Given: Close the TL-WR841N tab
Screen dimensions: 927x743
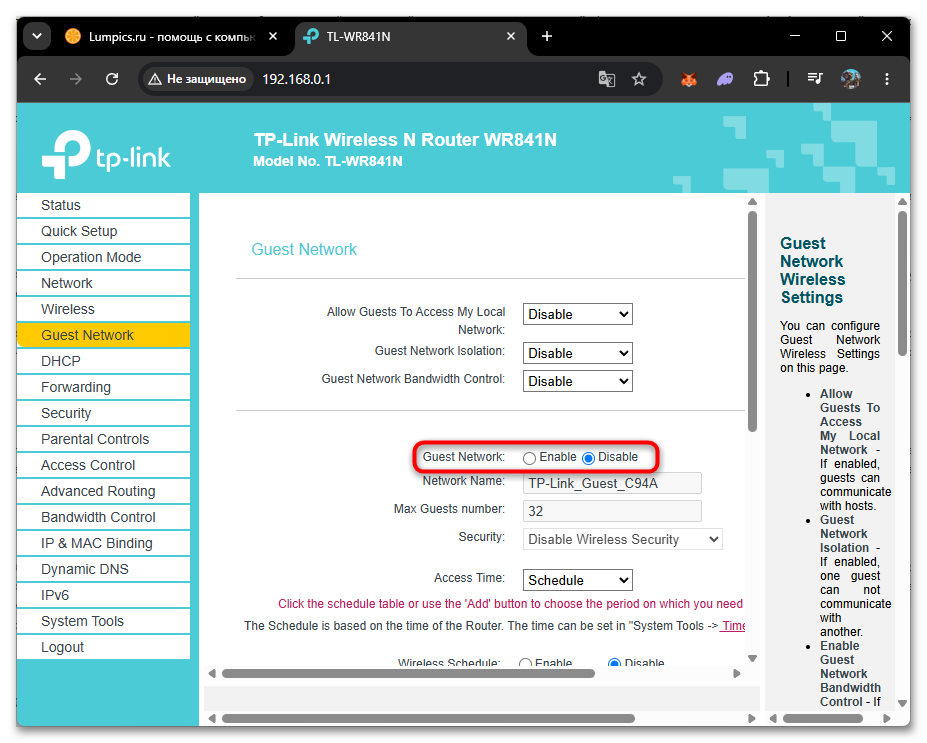Looking at the screenshot, I should pos(511,36).
